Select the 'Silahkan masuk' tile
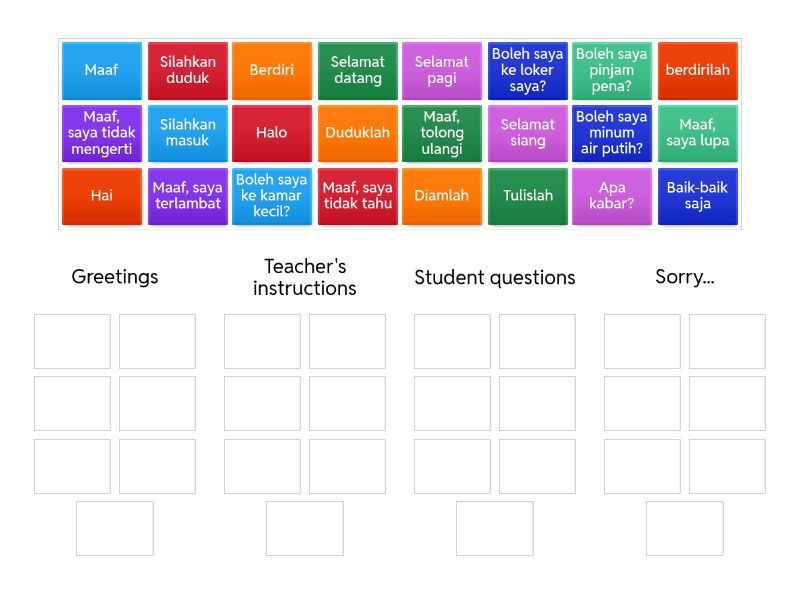Viewport: 800px width, 600px height. [187, 133]
